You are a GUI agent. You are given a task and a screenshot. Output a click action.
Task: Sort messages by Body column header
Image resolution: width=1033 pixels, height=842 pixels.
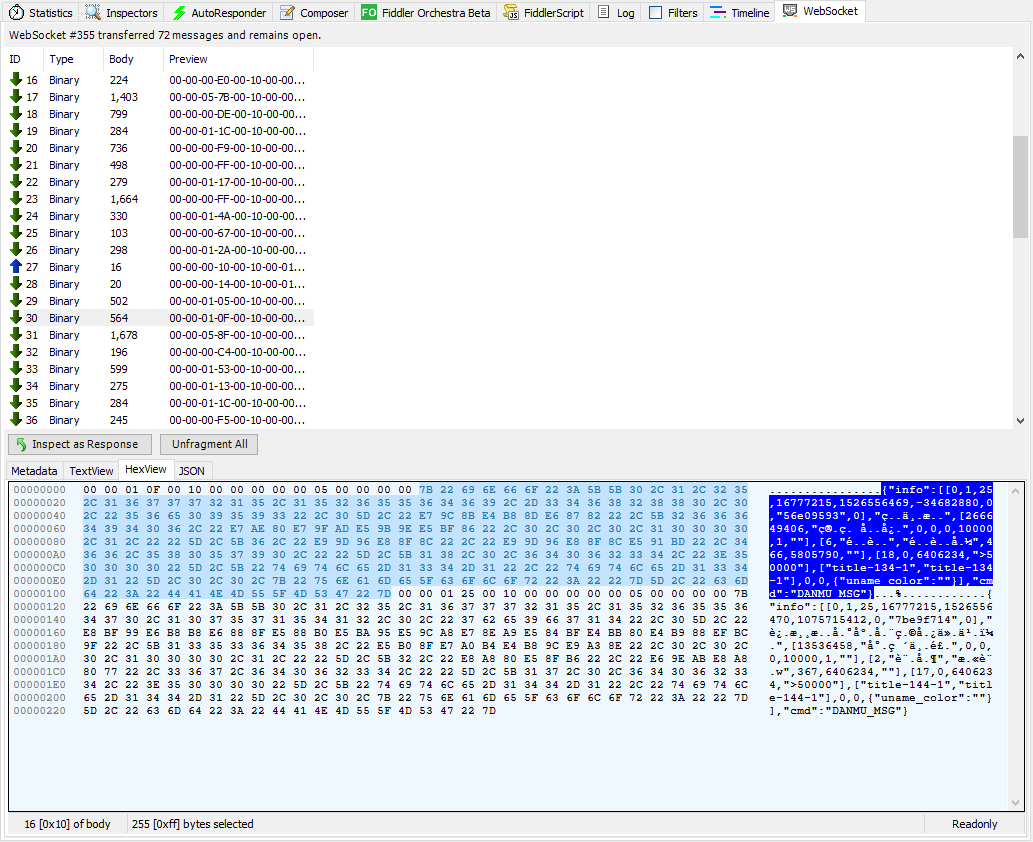coord(122,59)
